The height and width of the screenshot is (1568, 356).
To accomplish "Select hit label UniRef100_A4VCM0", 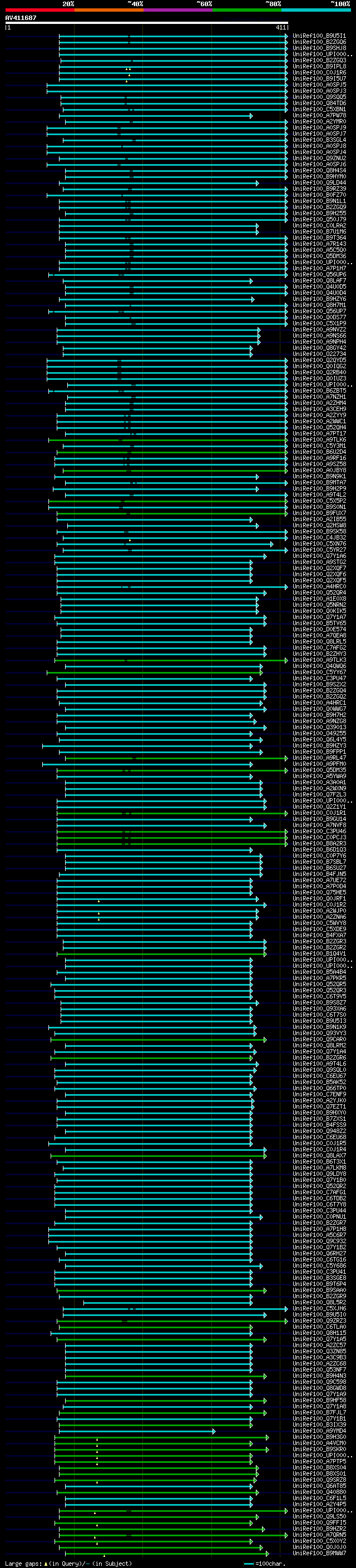I will click(319, 1443).
